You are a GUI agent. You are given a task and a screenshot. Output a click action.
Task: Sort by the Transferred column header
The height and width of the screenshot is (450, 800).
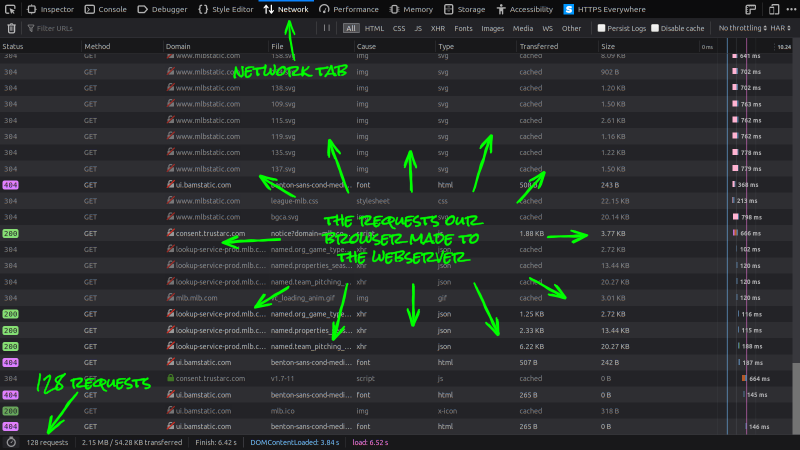click(557, 46)
